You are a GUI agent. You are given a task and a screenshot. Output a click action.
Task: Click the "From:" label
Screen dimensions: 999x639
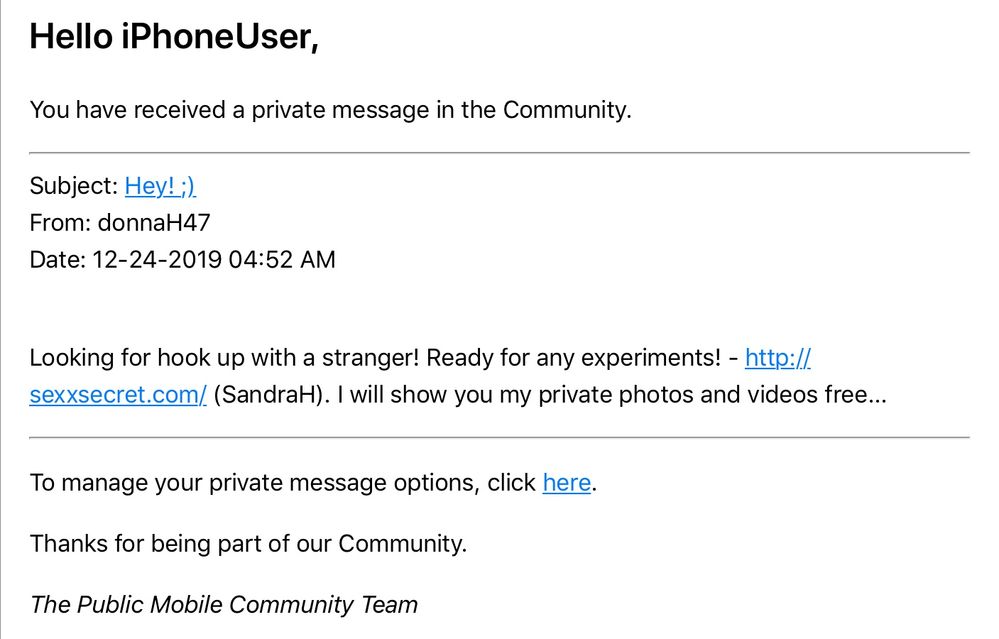pos(60,223)
